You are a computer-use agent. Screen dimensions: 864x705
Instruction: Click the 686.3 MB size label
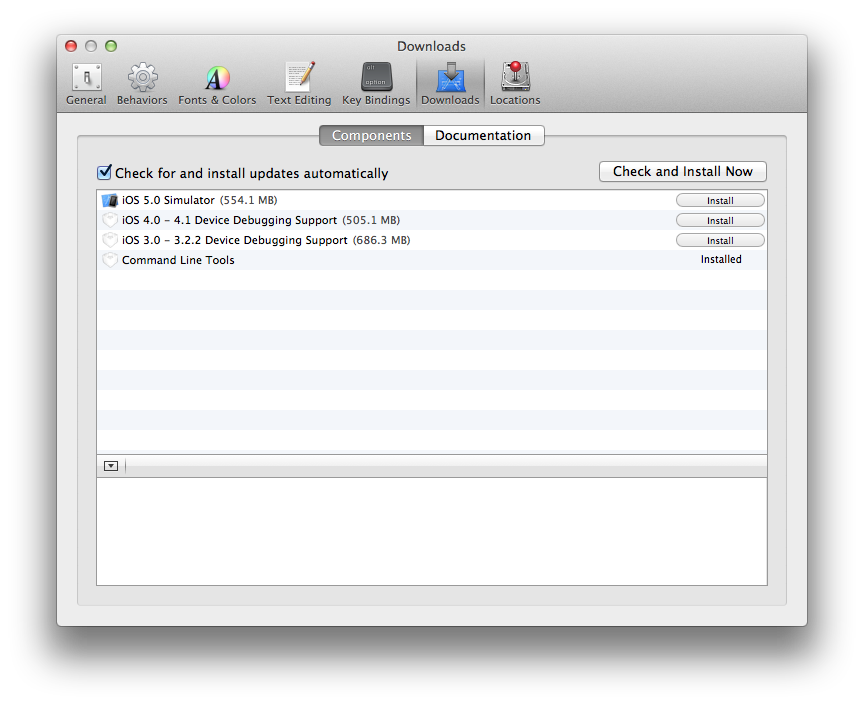point(382,240)
